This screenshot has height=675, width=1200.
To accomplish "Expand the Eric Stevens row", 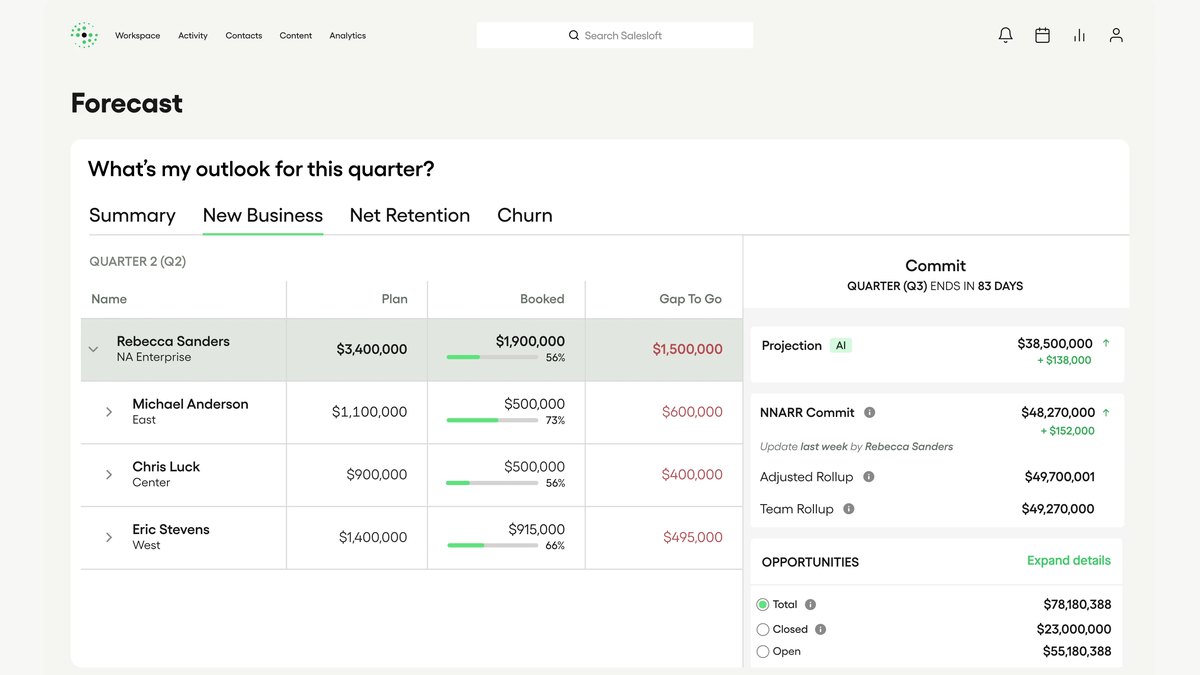I will tap(109, 537).
